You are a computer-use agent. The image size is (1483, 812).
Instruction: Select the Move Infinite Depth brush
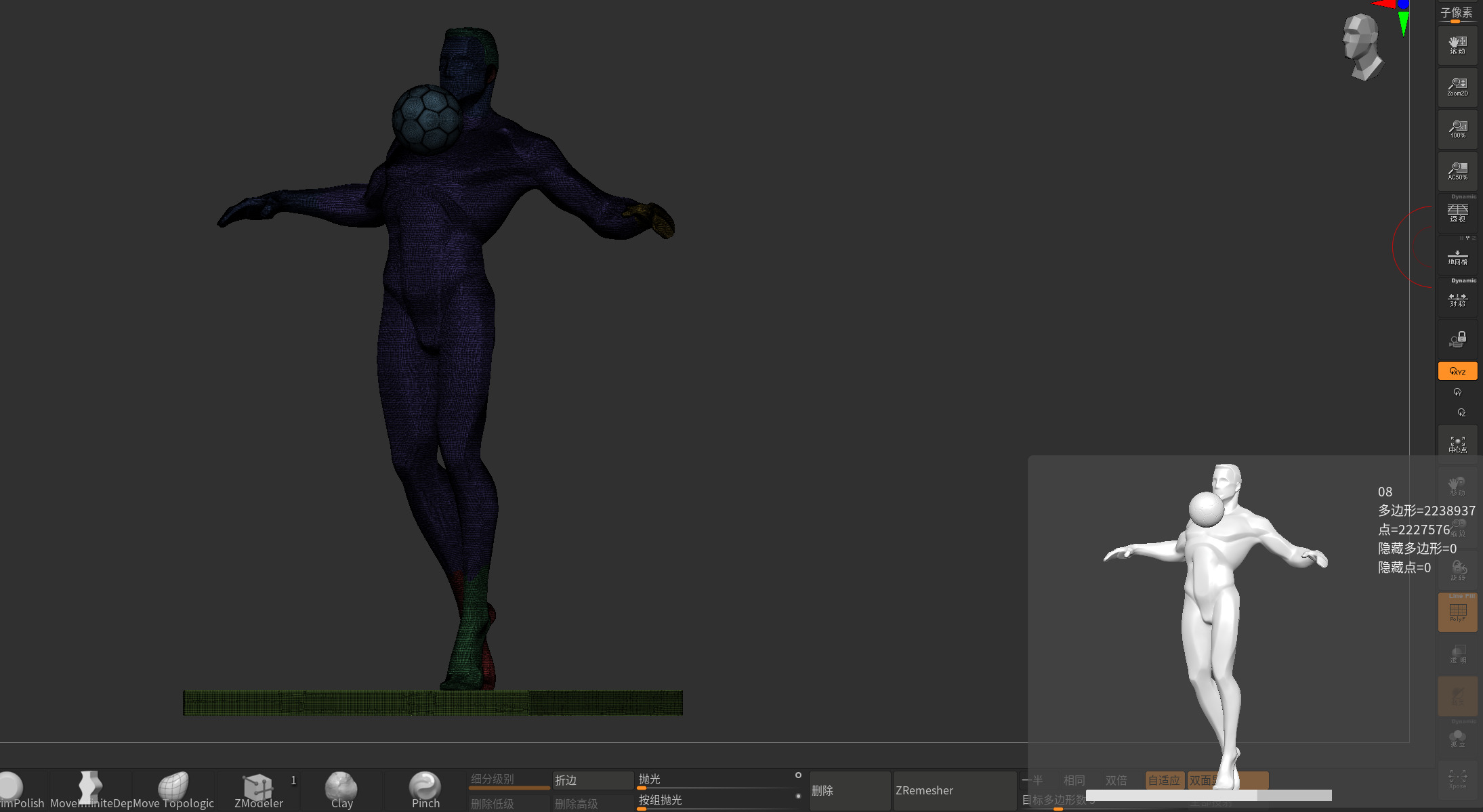(90, 790)
